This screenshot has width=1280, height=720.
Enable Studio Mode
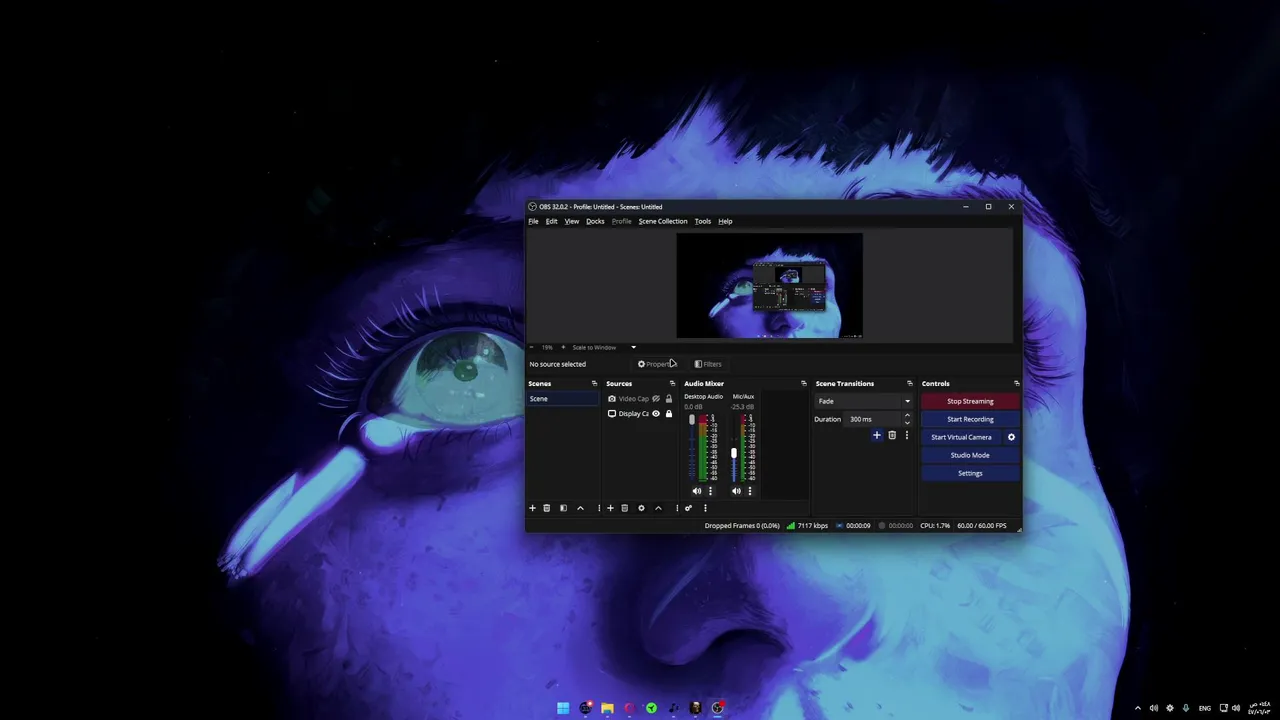tap(970, 455)
